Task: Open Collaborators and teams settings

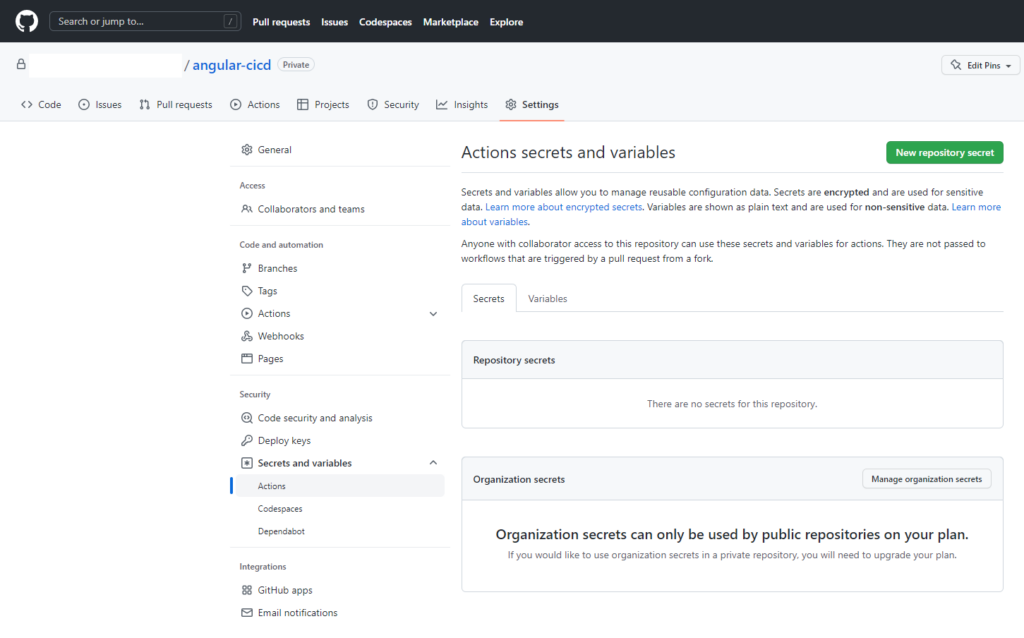Action: [x=311, y=209]
